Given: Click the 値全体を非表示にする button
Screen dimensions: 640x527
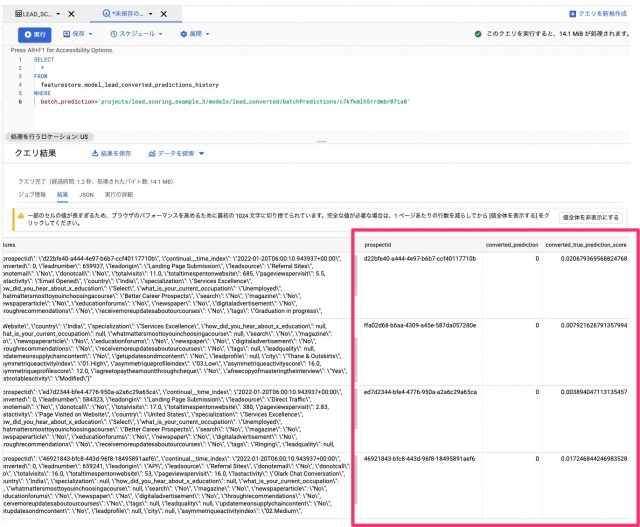Looking at the screenshot, I should 591,218.
